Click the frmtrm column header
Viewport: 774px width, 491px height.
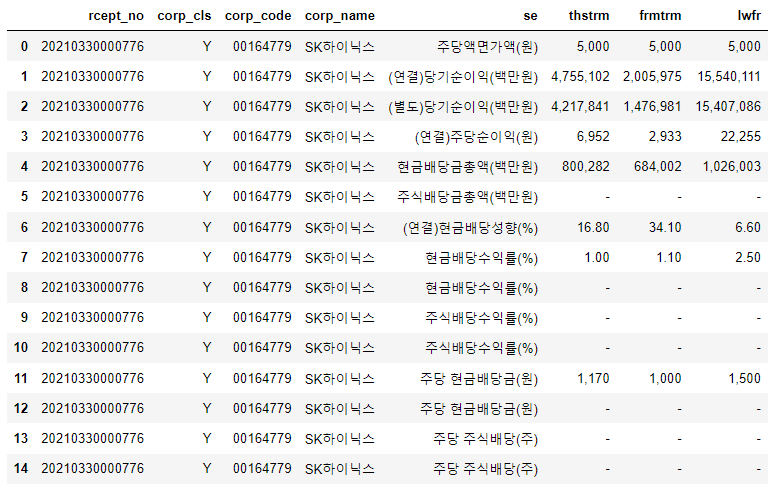pos(660,16)
